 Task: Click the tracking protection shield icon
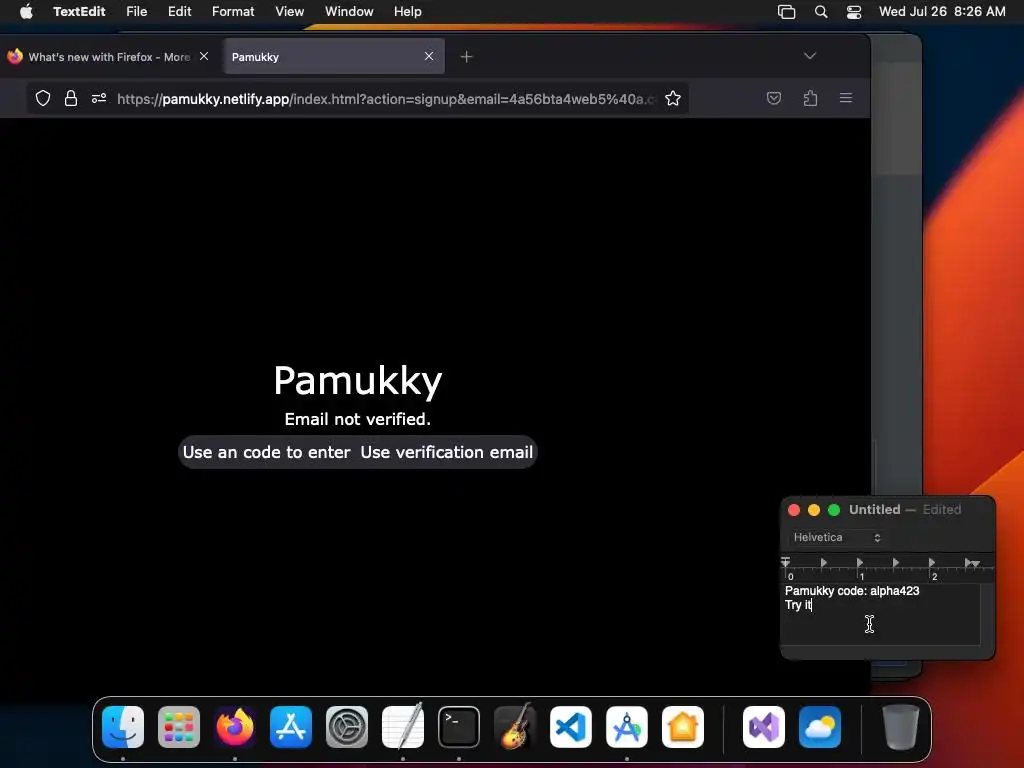43,99
